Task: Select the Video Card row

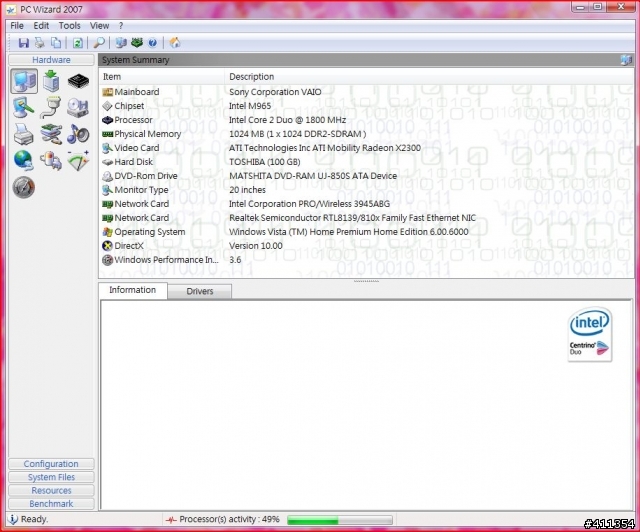Action: (x=366, y=148)
